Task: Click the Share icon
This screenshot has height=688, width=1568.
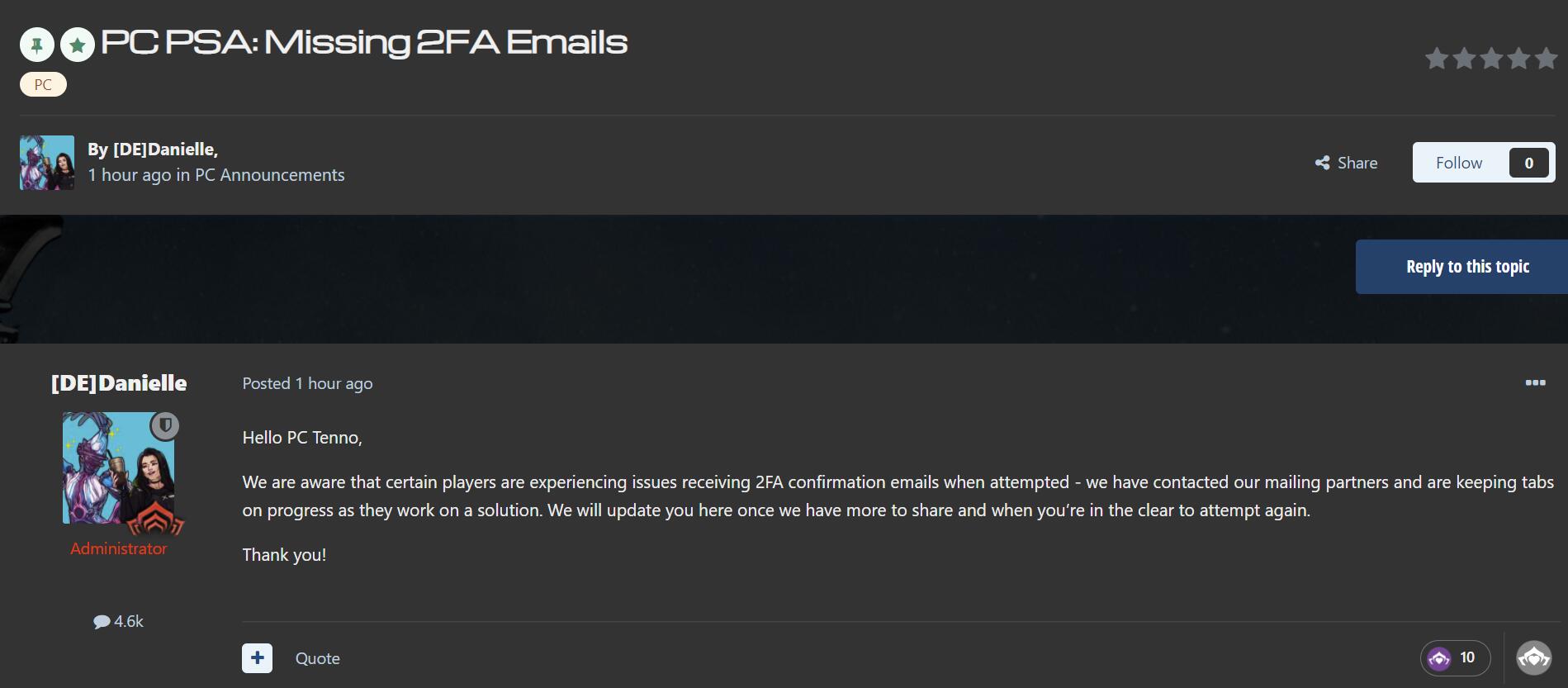Action: [x=1322, y=163]
